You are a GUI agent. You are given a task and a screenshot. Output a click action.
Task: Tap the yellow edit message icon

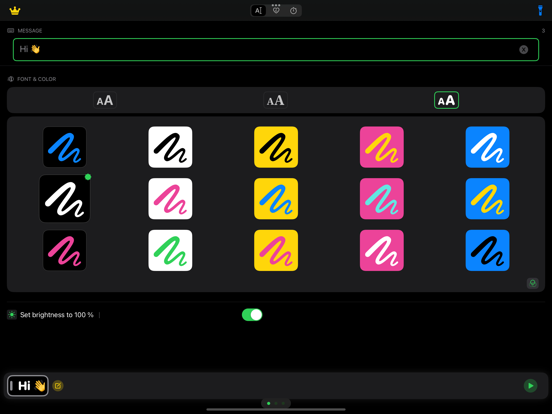click(x=58, y=386)
